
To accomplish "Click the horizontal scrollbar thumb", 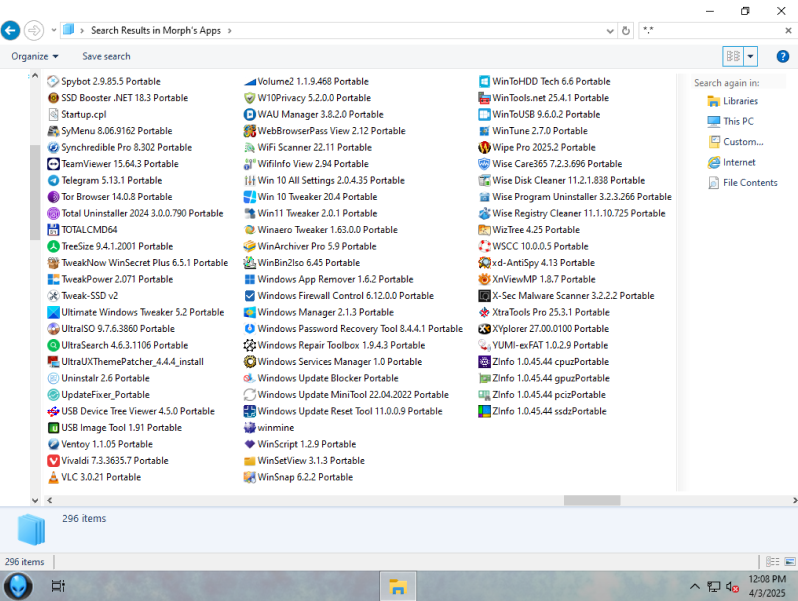I will pos(592,500).
